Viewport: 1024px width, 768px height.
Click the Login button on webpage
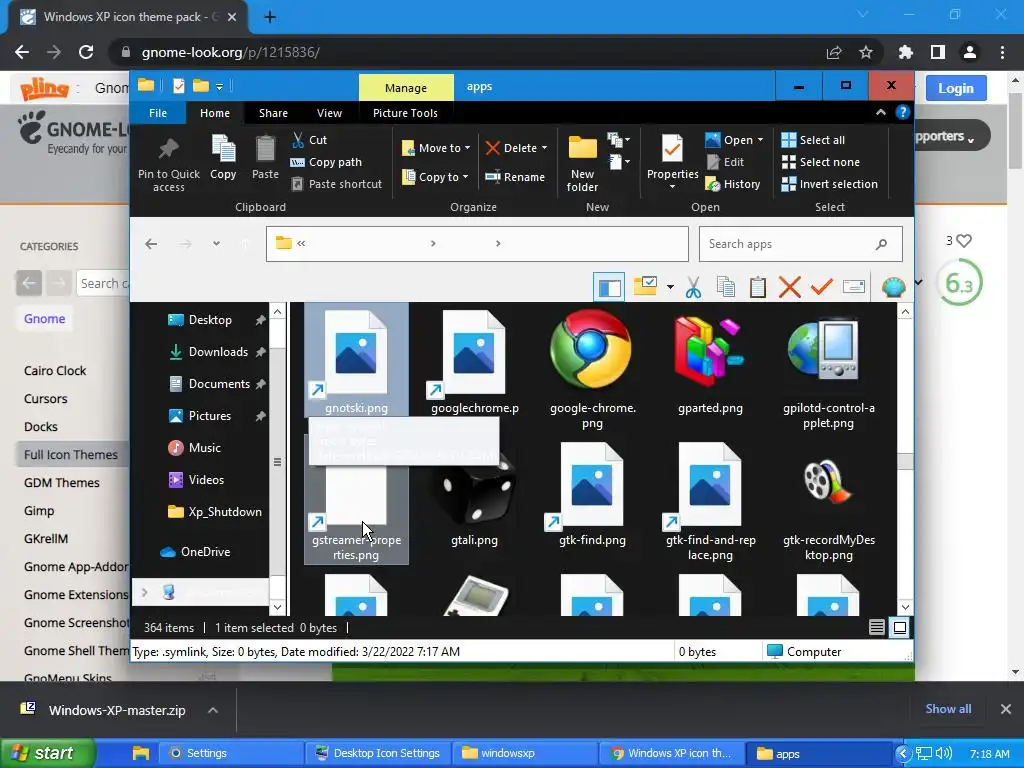pyautogui.click(x=956, y=88)
